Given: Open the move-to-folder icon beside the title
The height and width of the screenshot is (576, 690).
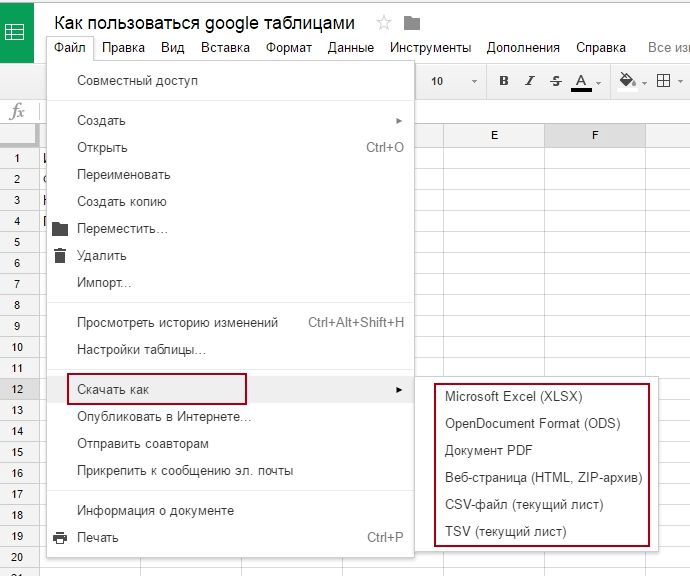Looking at the screenshot, I should point(412,23).
